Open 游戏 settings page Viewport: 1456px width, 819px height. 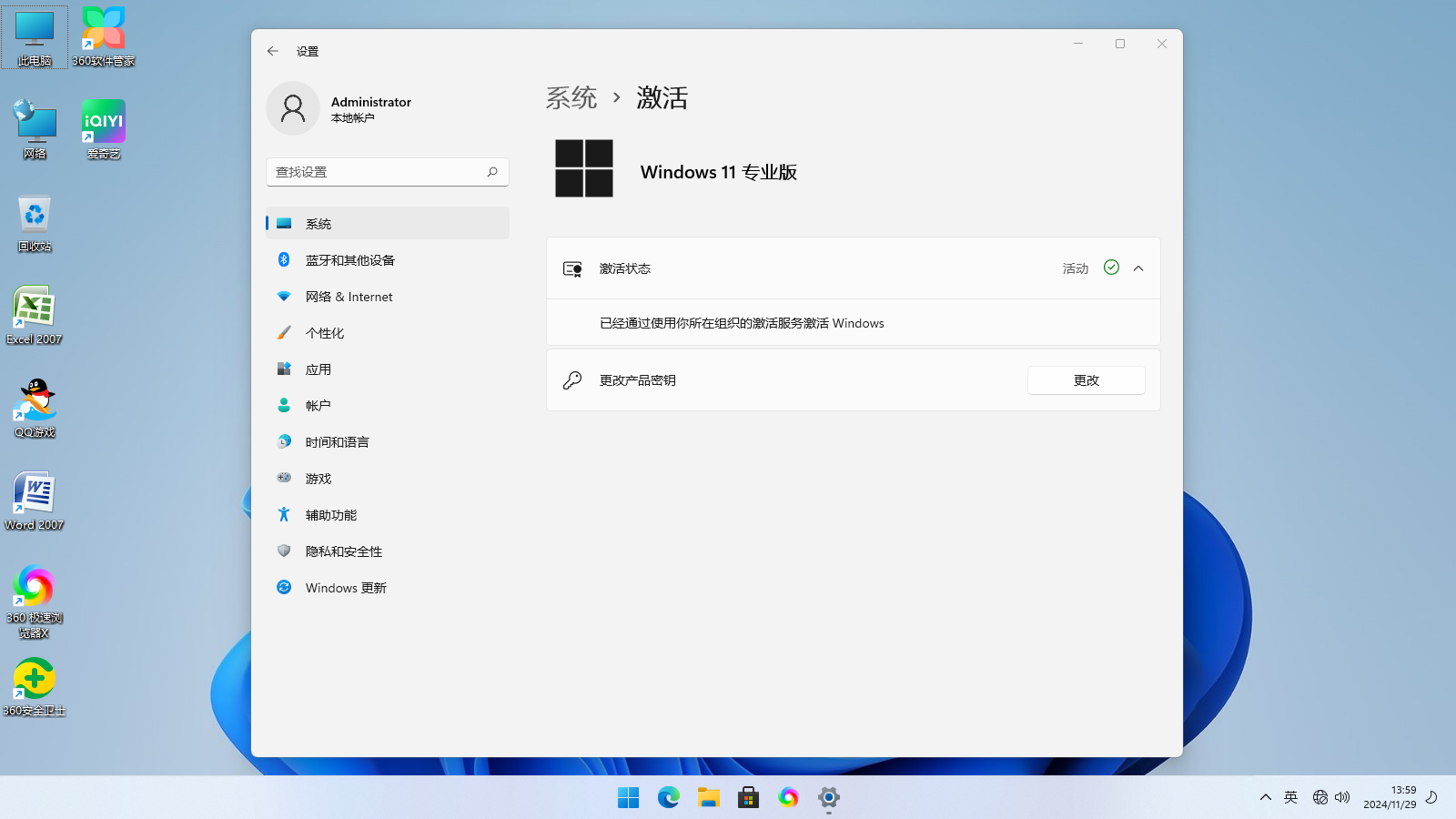(388, 478)
